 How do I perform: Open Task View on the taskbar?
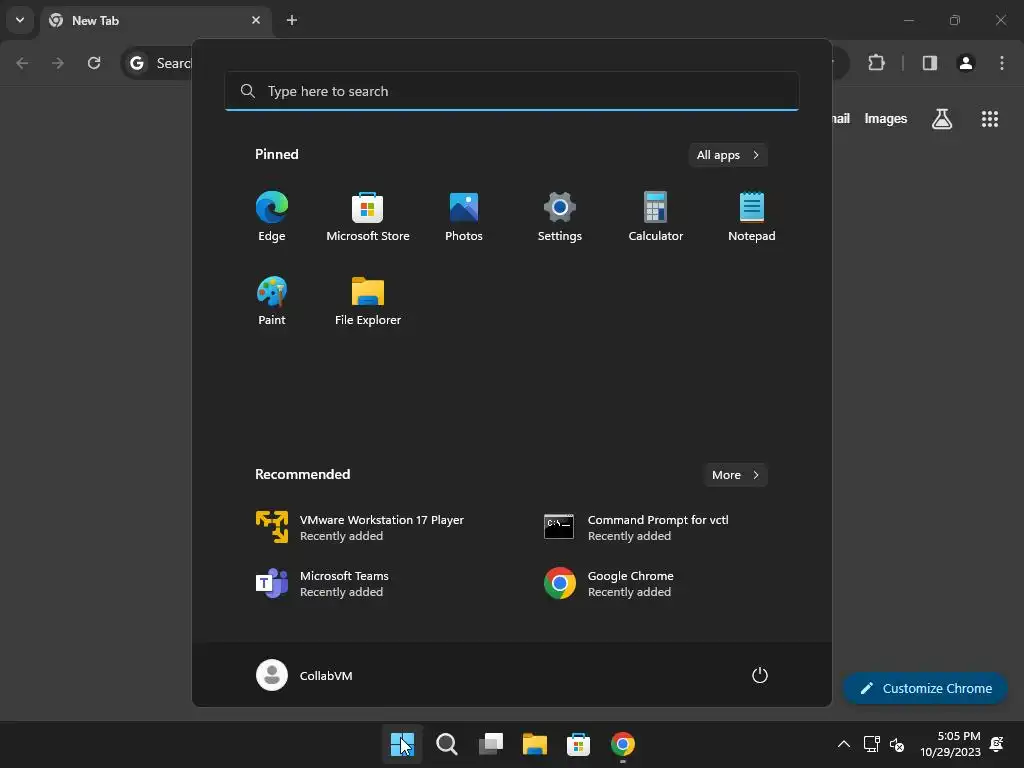pyautogui.click(x=490, y=744)
